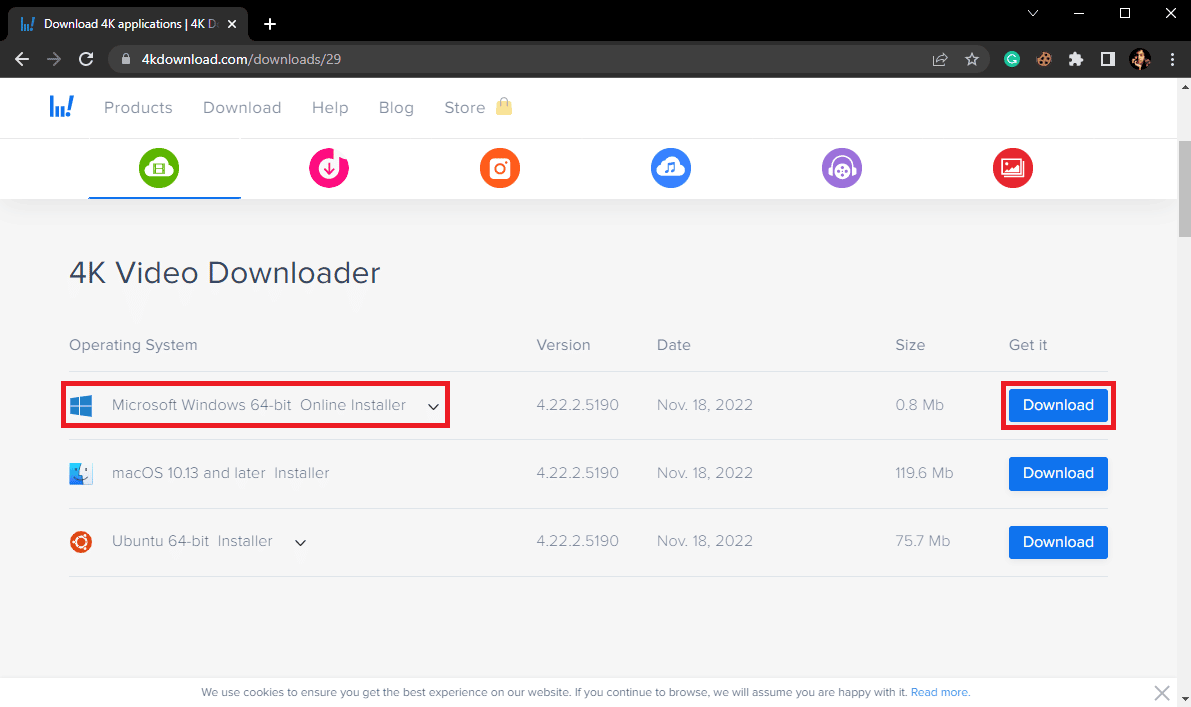Open the Products menu

[138, 108]
